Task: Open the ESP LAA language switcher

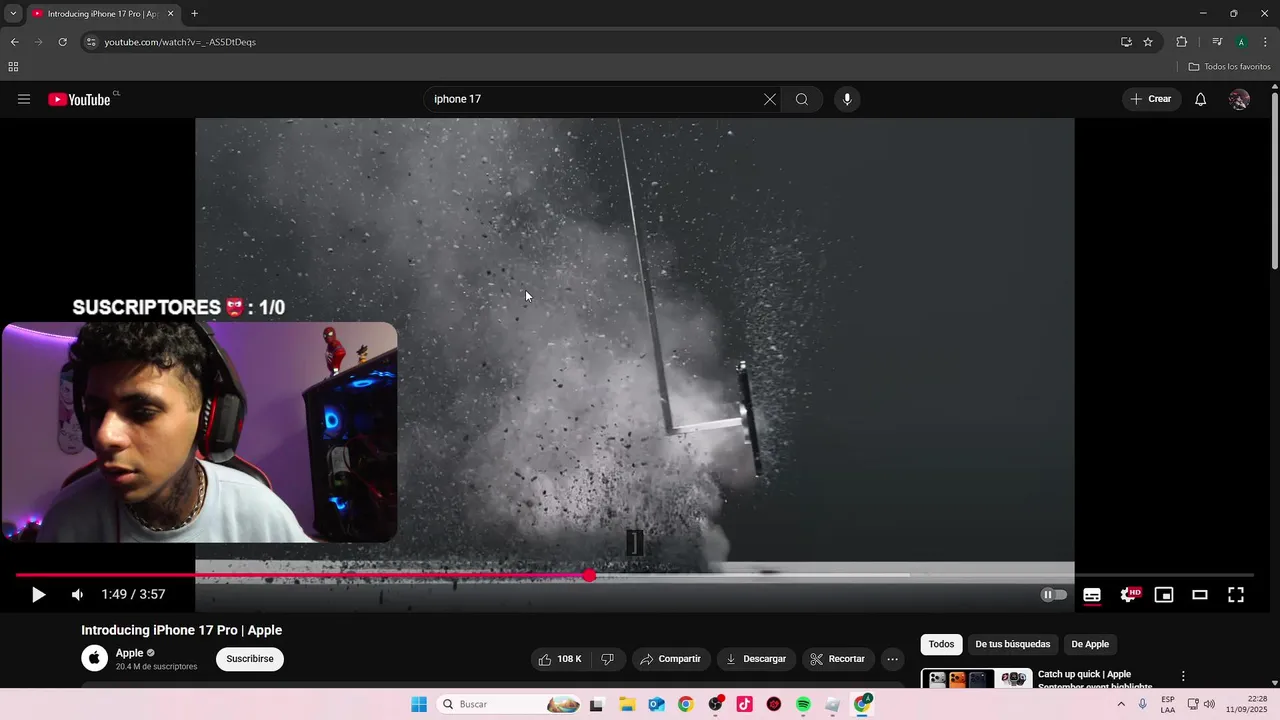Action: click(1168, 704)
